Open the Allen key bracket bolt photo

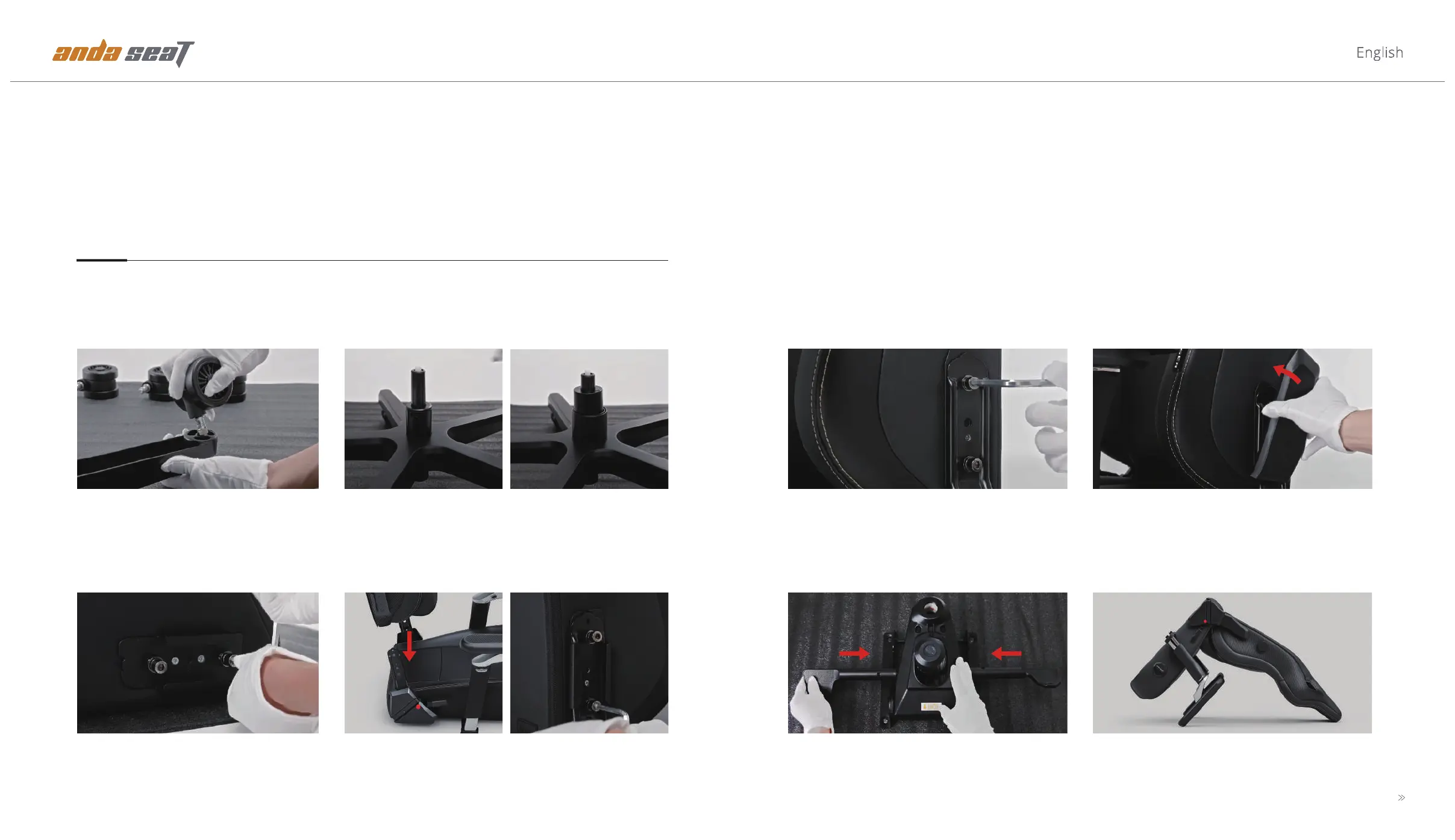(589, 663)
